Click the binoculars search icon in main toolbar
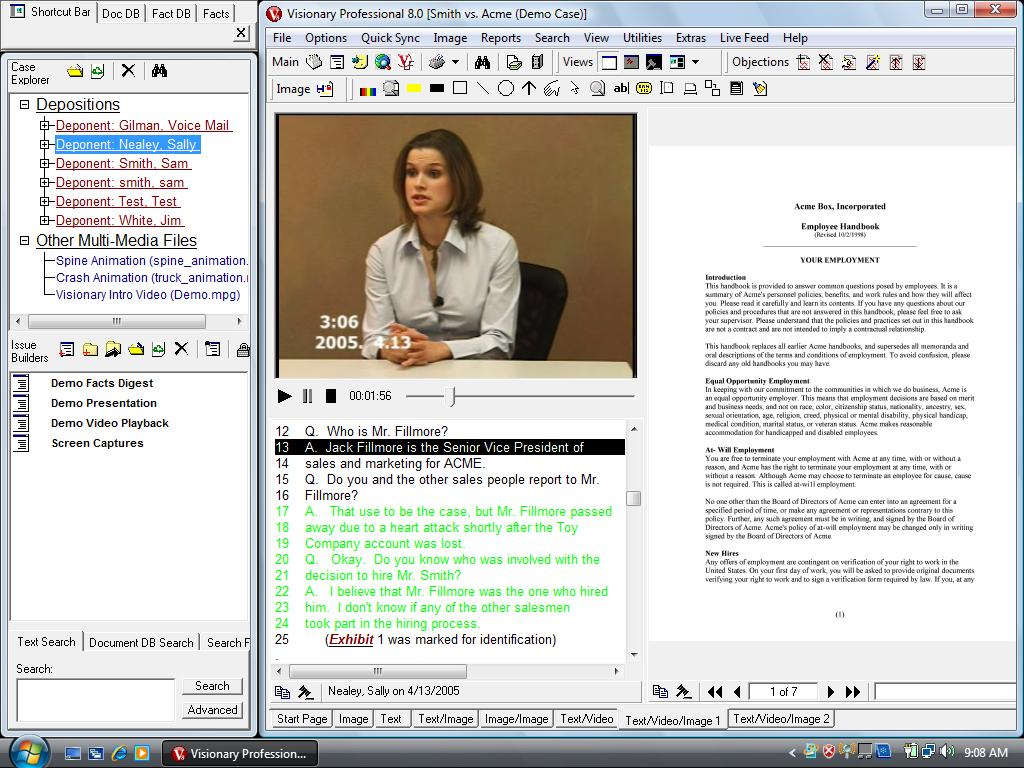The image size is (1024, 768). click(481, 62)
